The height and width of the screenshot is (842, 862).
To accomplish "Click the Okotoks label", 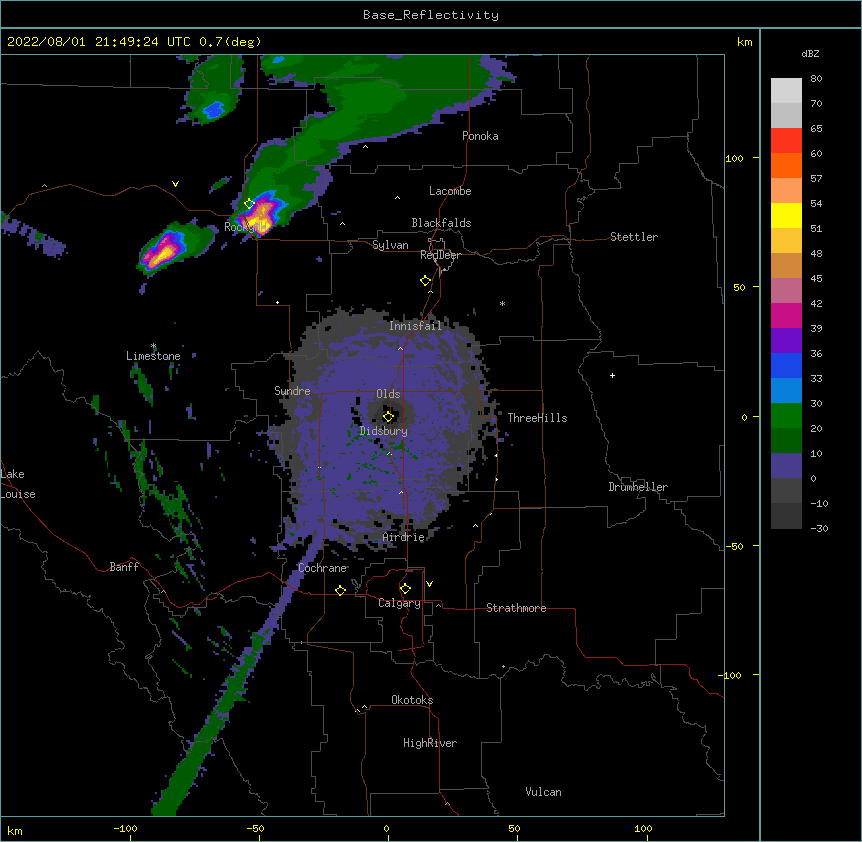I will coord(412,700).
